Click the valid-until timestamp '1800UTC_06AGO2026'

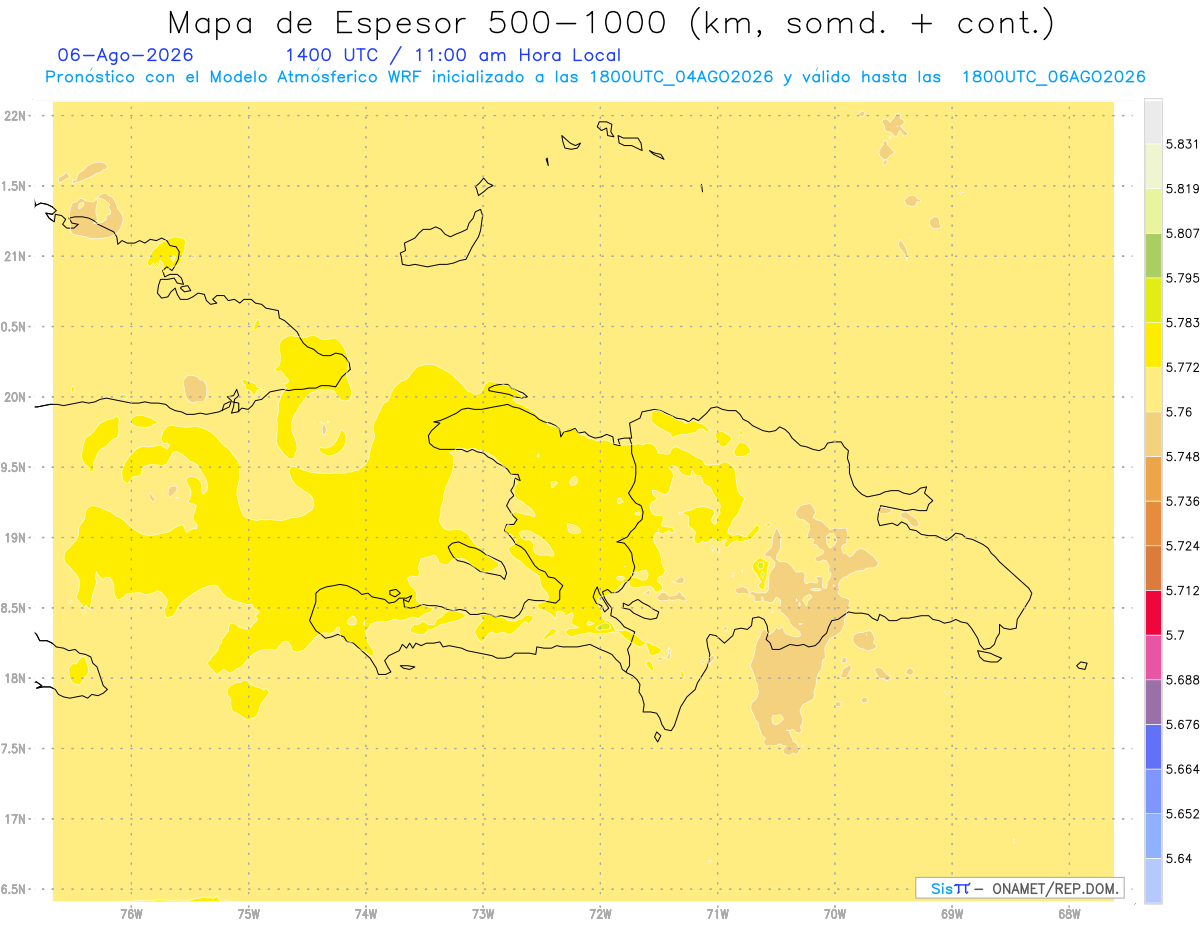coord(1053,77)
